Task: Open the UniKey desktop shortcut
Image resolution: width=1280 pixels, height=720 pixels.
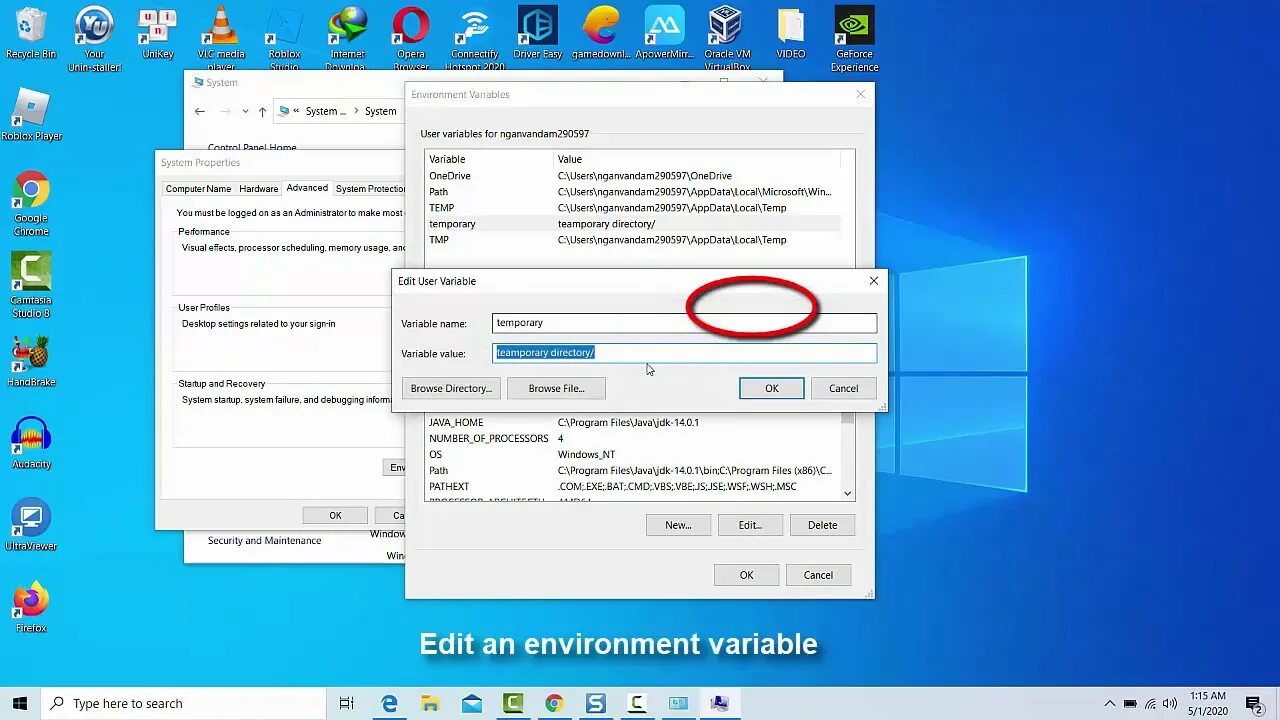Action: pyautogui.click(x=158, y=33)
